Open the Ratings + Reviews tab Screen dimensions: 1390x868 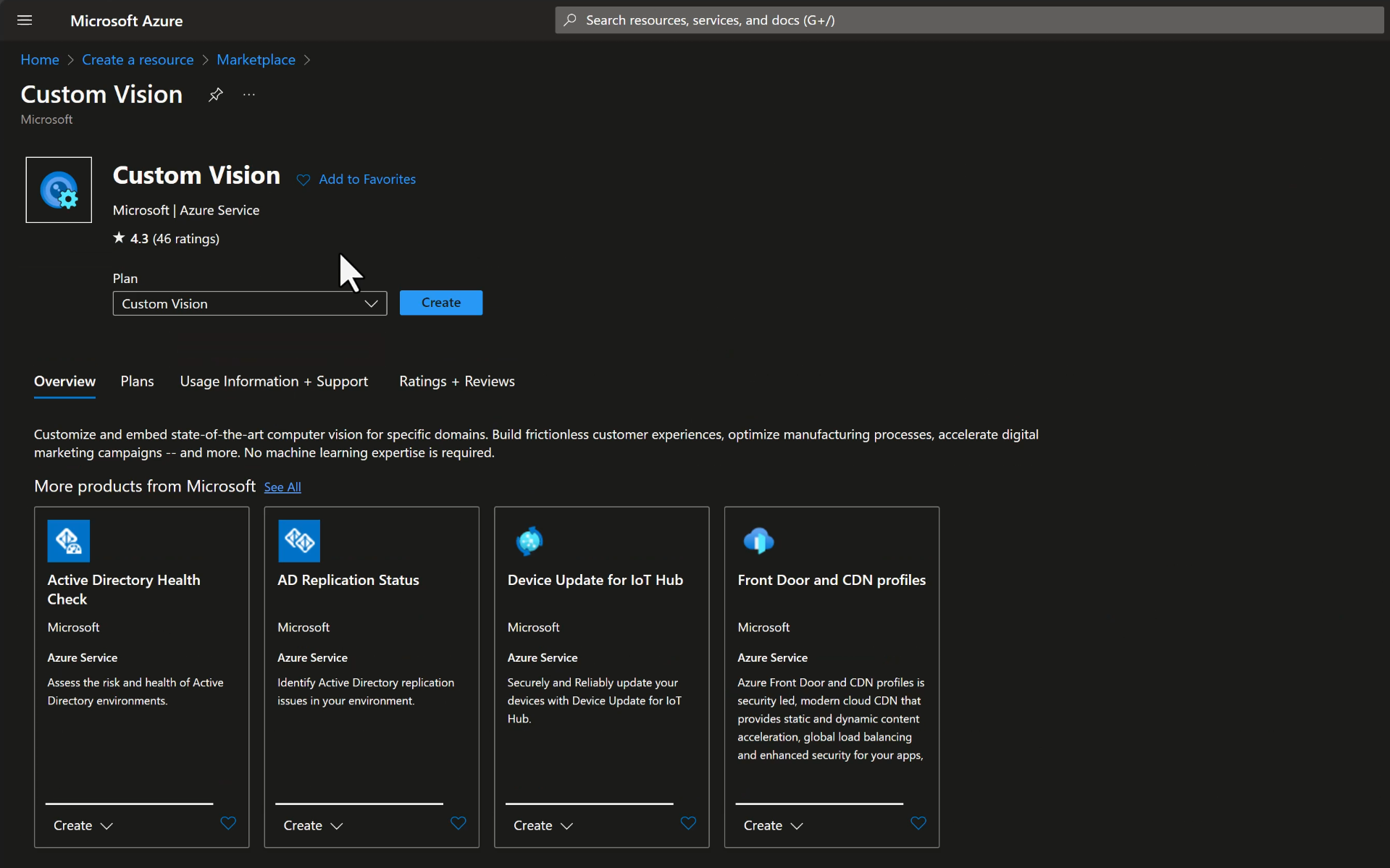456,382
